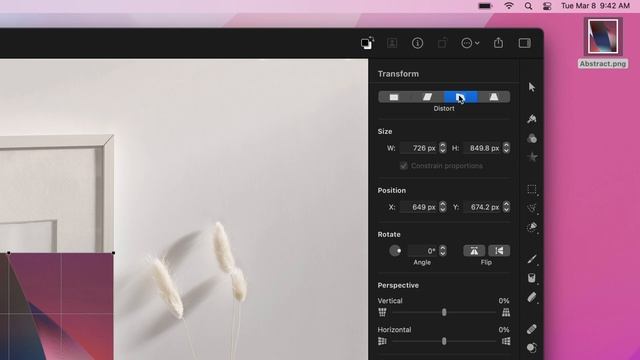Click the Horizontal perspective slider handle

(444, 341)
